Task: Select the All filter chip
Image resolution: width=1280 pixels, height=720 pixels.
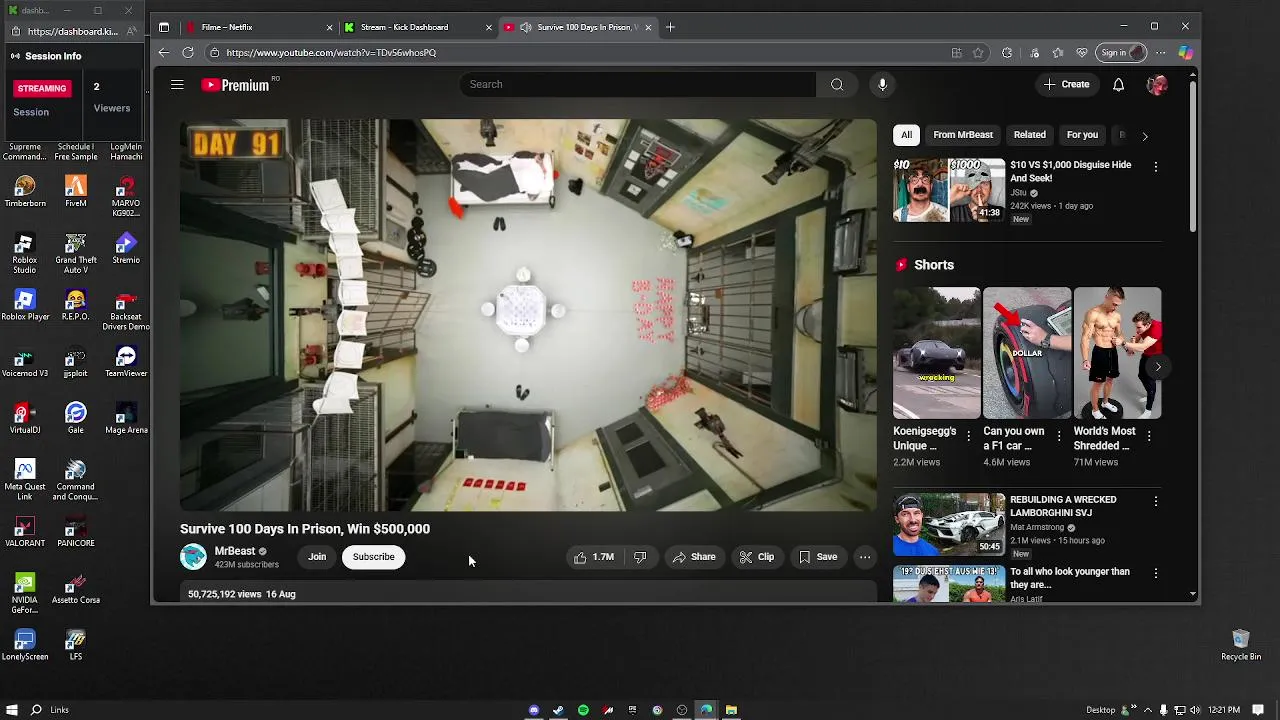Action: (906, 135)
